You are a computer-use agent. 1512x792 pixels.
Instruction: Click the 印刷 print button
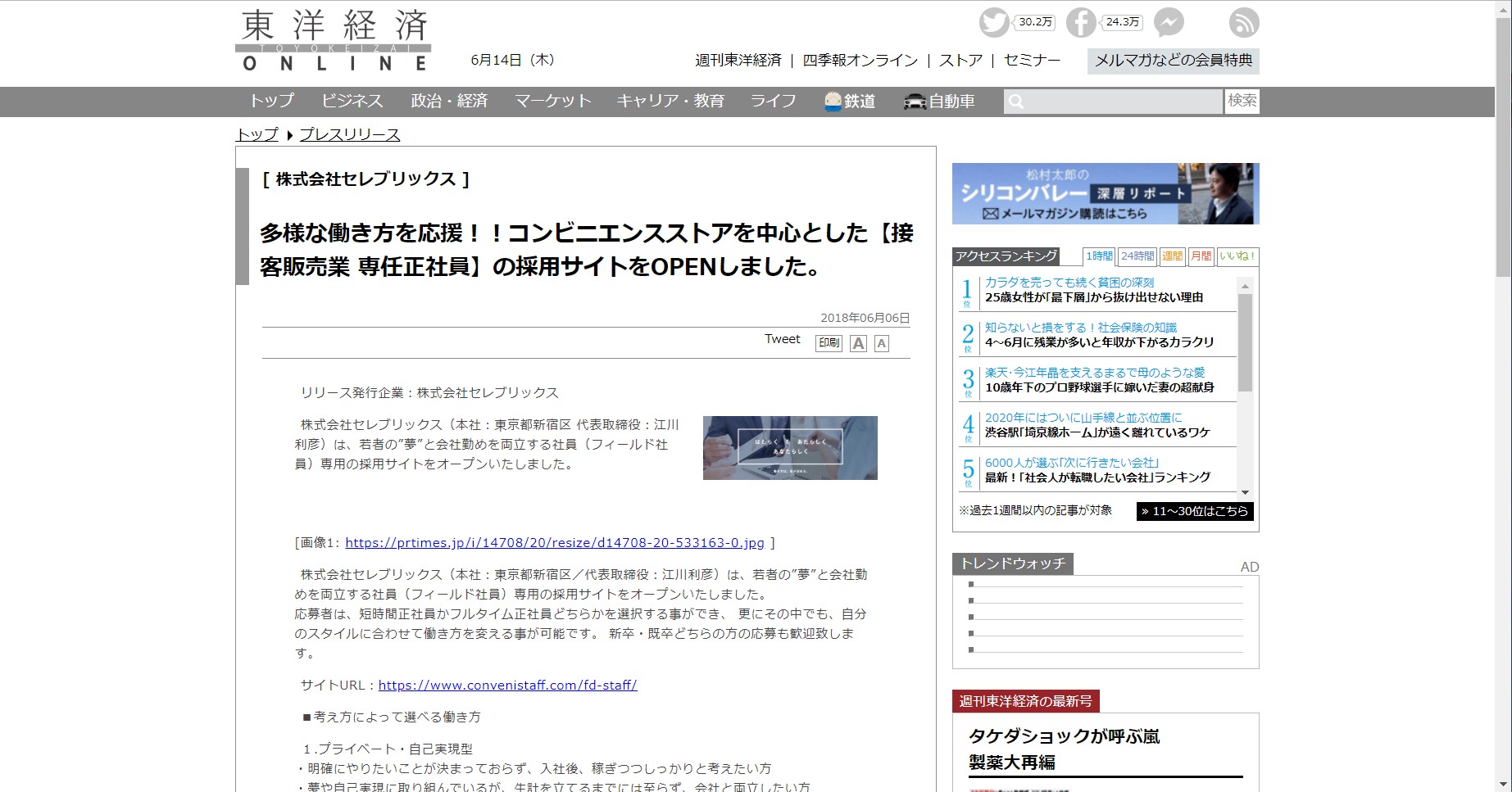(x=829, y=343)
